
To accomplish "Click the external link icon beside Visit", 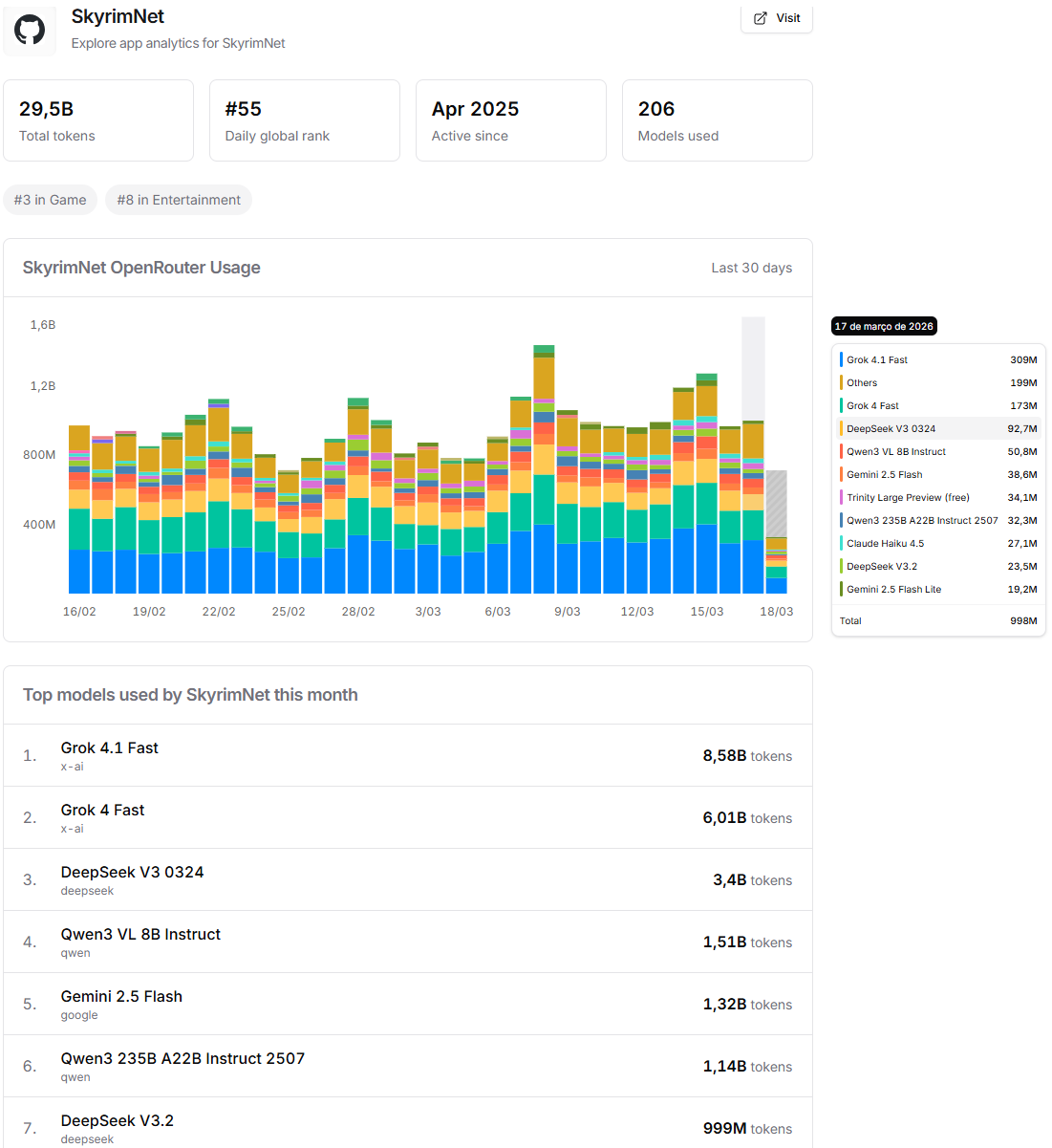I will click(761, 18).
